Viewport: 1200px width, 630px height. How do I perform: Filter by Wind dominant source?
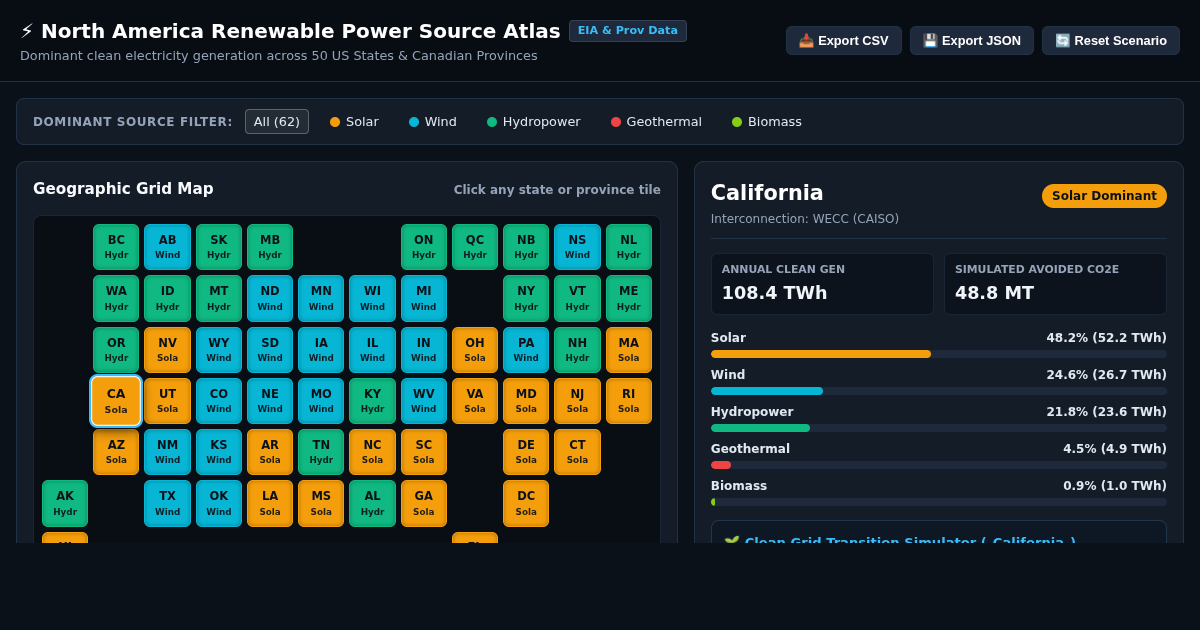pos(432,122)
